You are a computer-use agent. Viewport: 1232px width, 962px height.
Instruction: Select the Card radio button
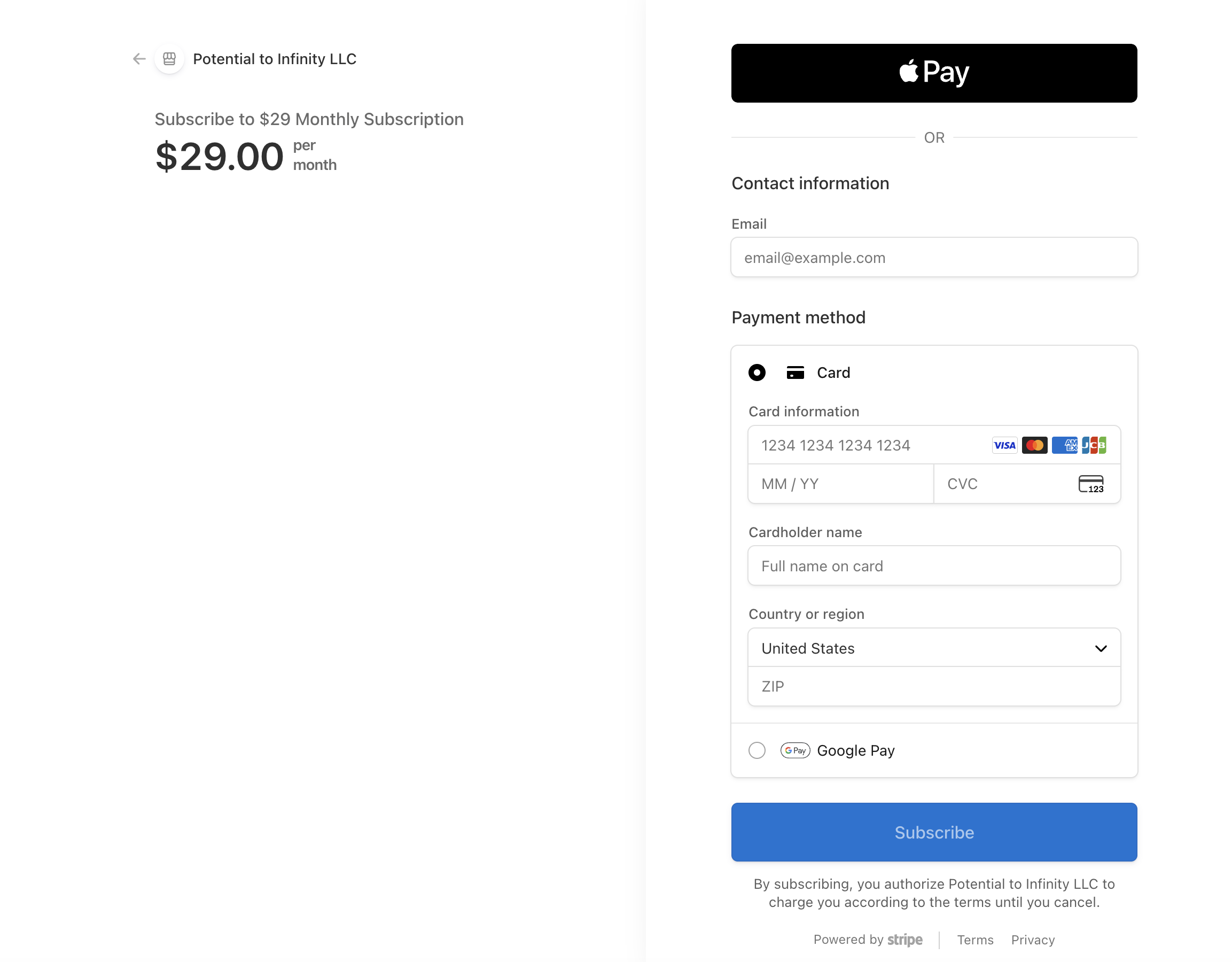[757, 373]
